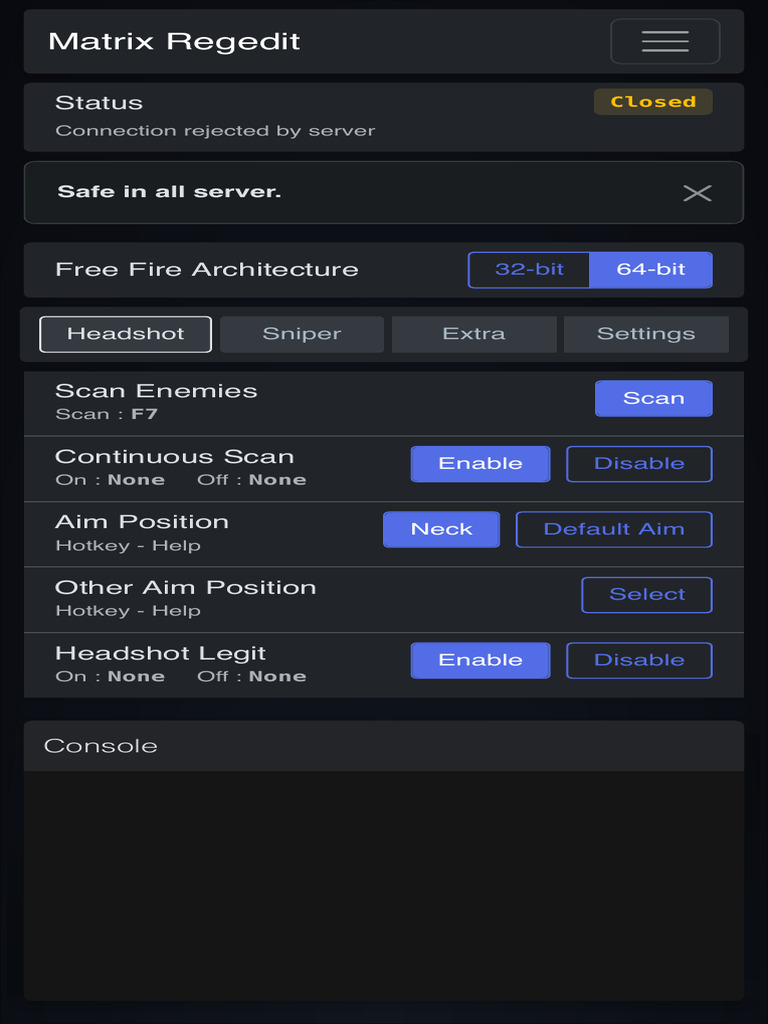The image size is (768, 1024).
Task: Click the Matrix Regedit title
Action: pos(174,41)
